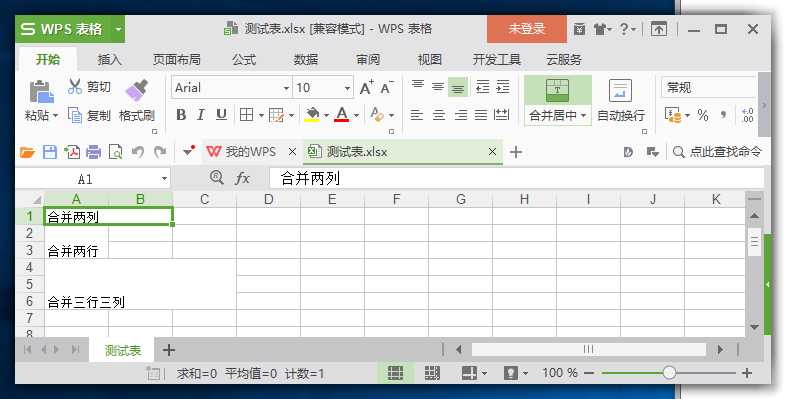Apply comma thousands separator style

(x=723, y=115)
